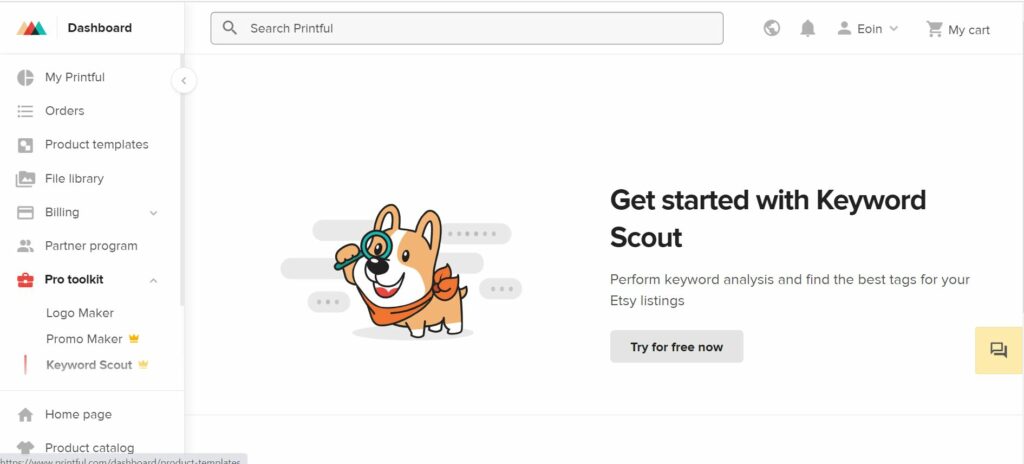Open the language globe icon
This screenshot has width=1024, height=464.
tap(771, 28)
